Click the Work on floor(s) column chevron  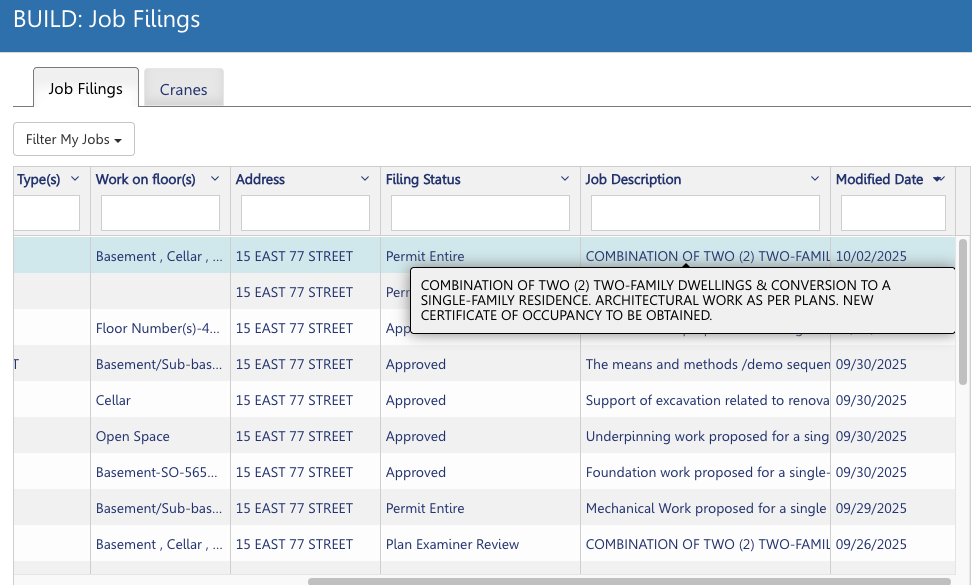pyautogui.click(x=215, y=180)
